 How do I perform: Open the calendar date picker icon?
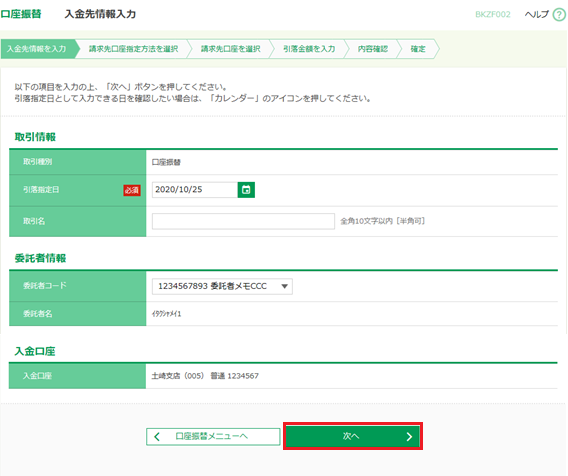[246, 190]
